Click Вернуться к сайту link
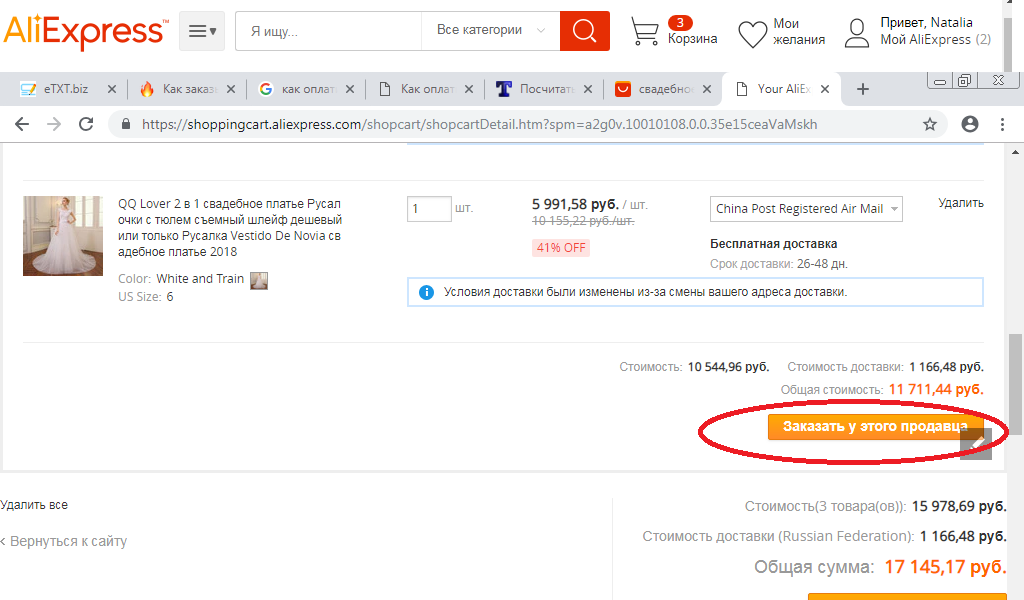 [67, 541]
